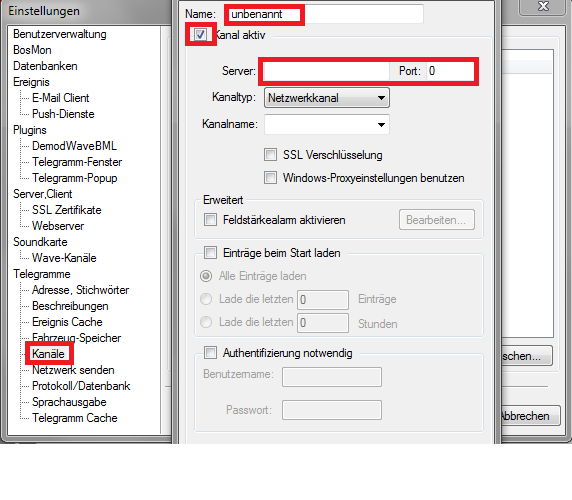572x500 pixels.
Task: Open SSL Zertifikate settings
Action: [67, 210]
